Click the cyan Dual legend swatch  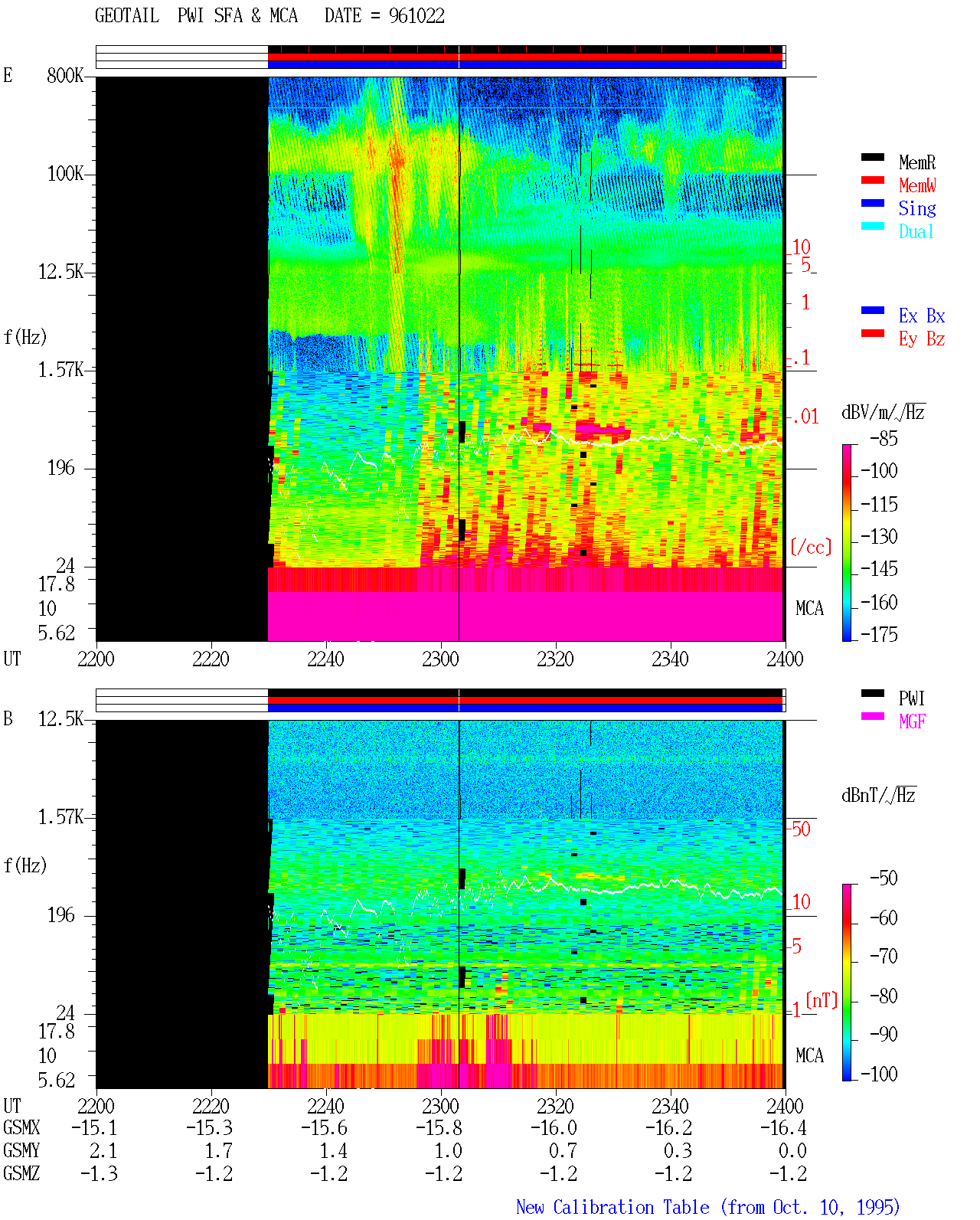pos(872,226)
